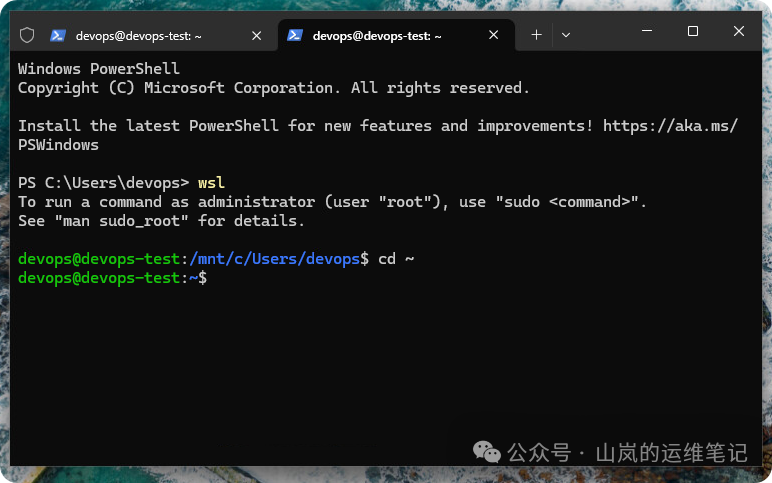The height and width of the screenshot is (483, 772).
Task: Click the PowerShell icon on second tab
Action: pyautogui.click(x=294, y=35)
